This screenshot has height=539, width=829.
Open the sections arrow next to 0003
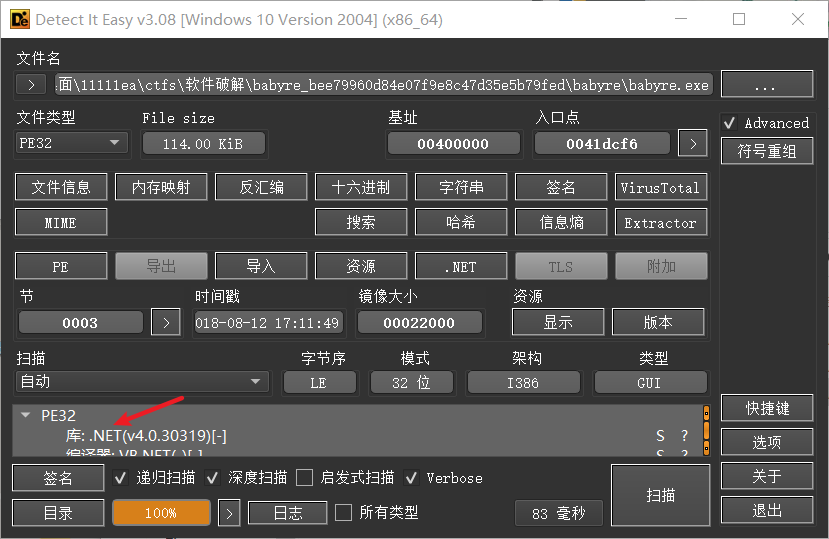pyautogui.click(x=166, y=323)
